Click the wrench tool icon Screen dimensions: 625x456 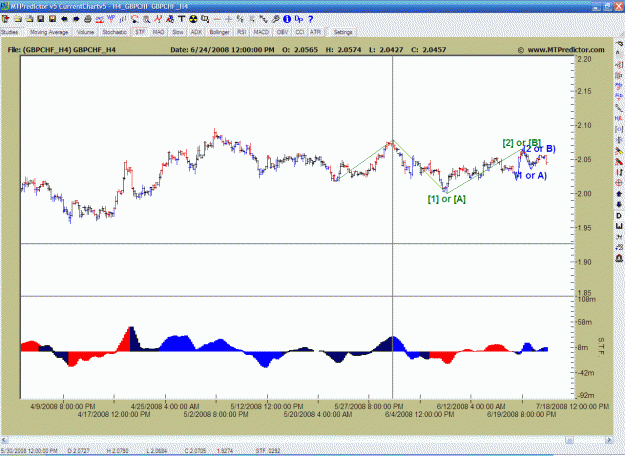[x=275, y=19]
